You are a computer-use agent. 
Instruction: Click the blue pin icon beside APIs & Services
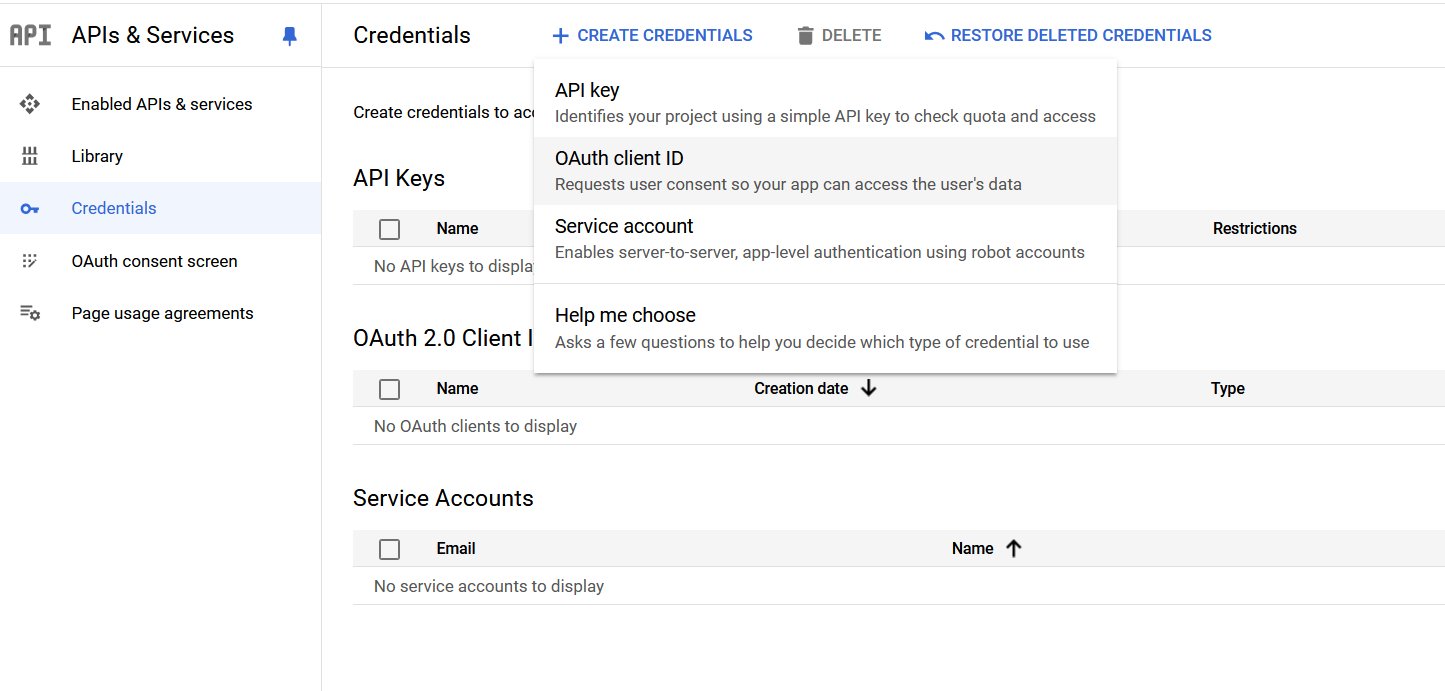290,36
